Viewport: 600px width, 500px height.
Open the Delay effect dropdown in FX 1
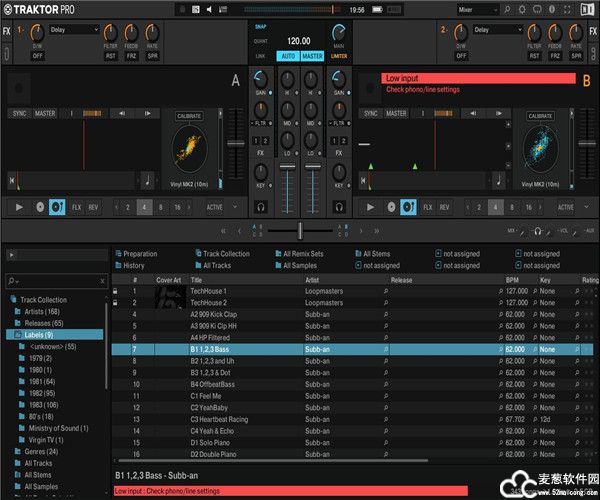click(74, 30)
